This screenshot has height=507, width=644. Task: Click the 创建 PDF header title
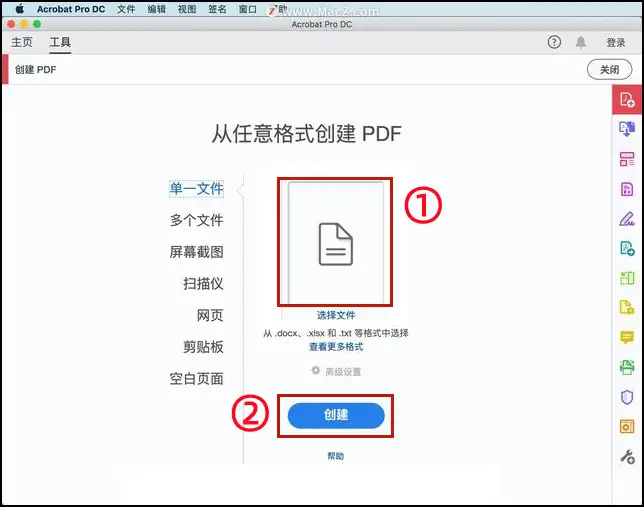pos(35,69)
